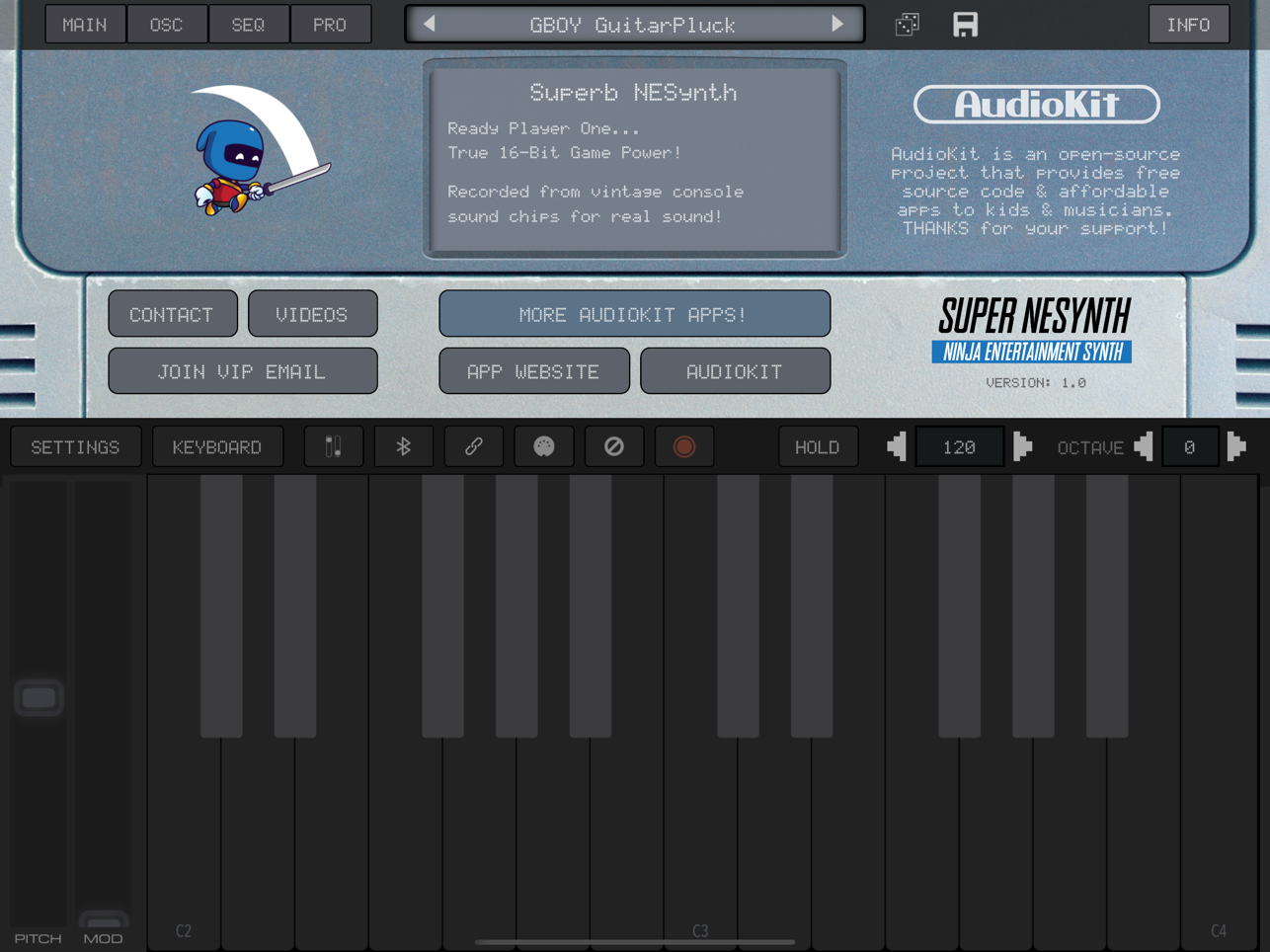Go to previous preset arrow
This screenshot has width=1270, height=952.
coord(430,25)
